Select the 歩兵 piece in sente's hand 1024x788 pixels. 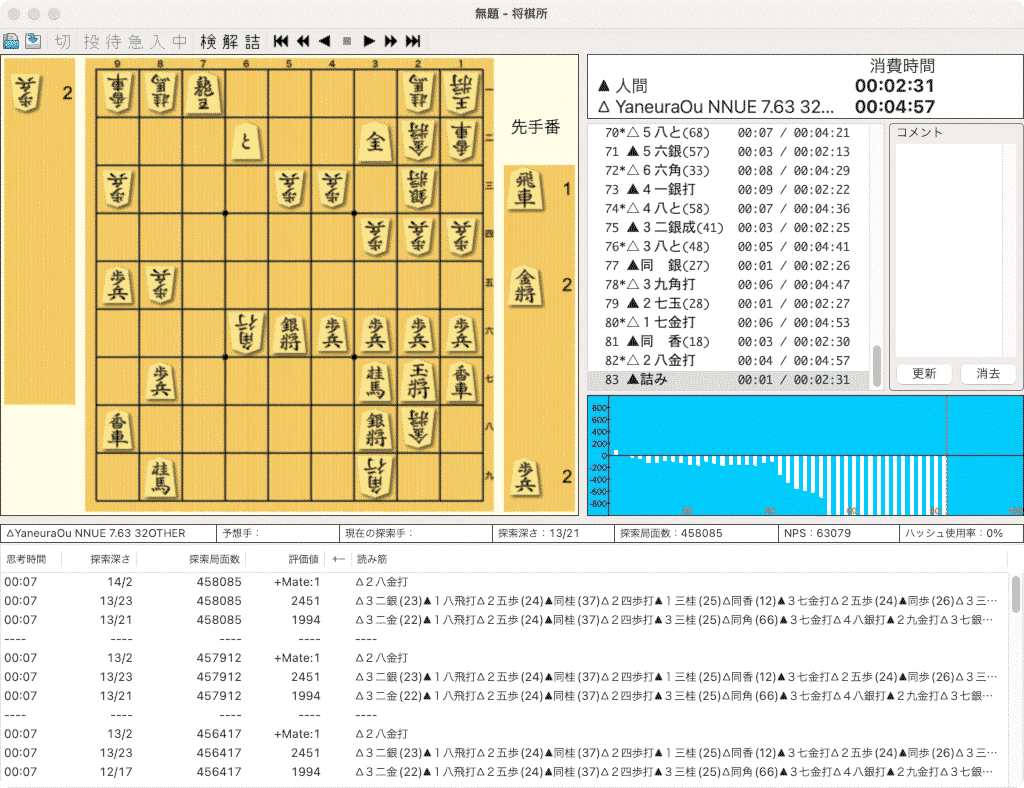[525, 477]
